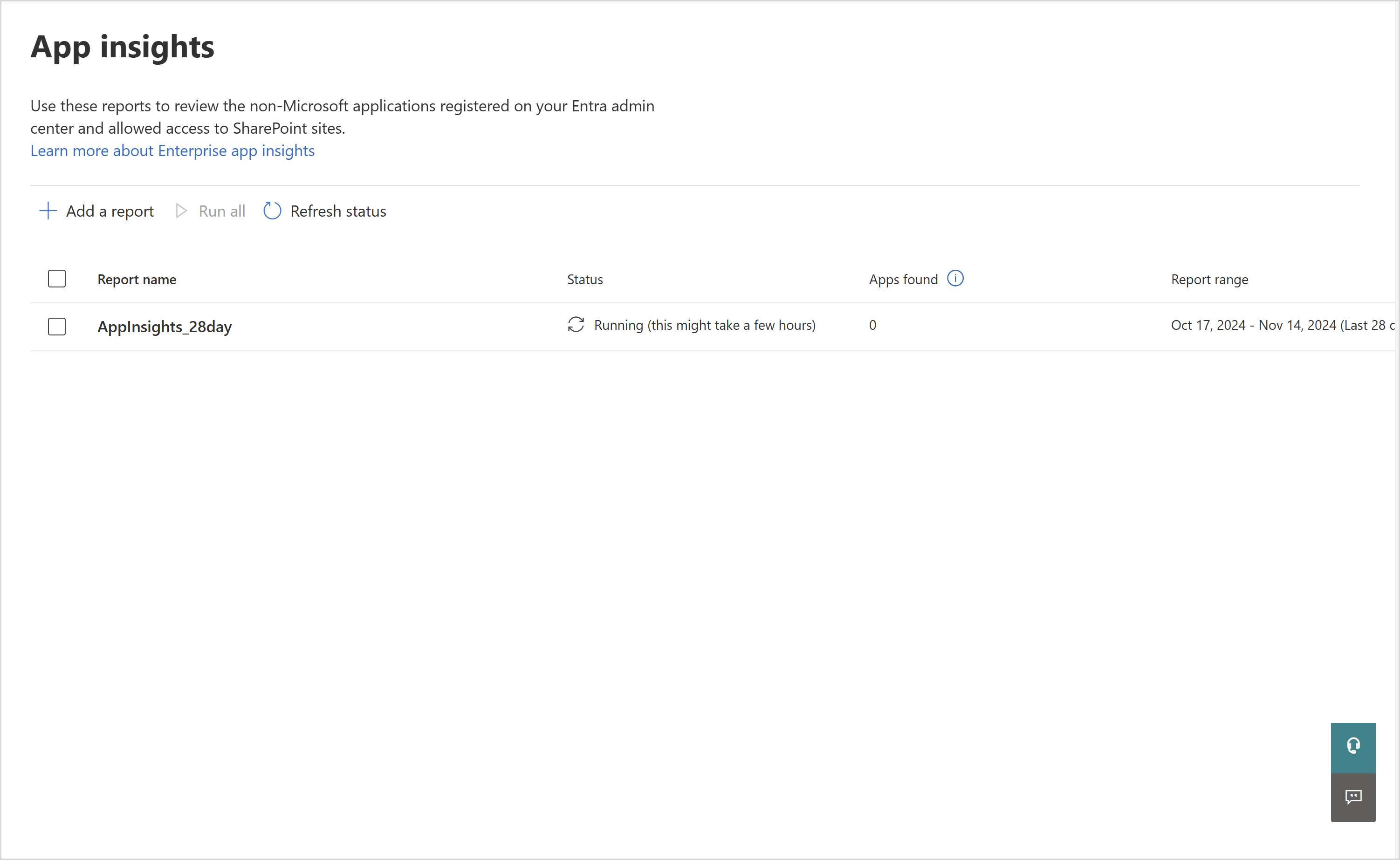The width and height of the screenshot is (1400, 860).
Task: Click the Apps found info icon
Action: coord(955,279)
